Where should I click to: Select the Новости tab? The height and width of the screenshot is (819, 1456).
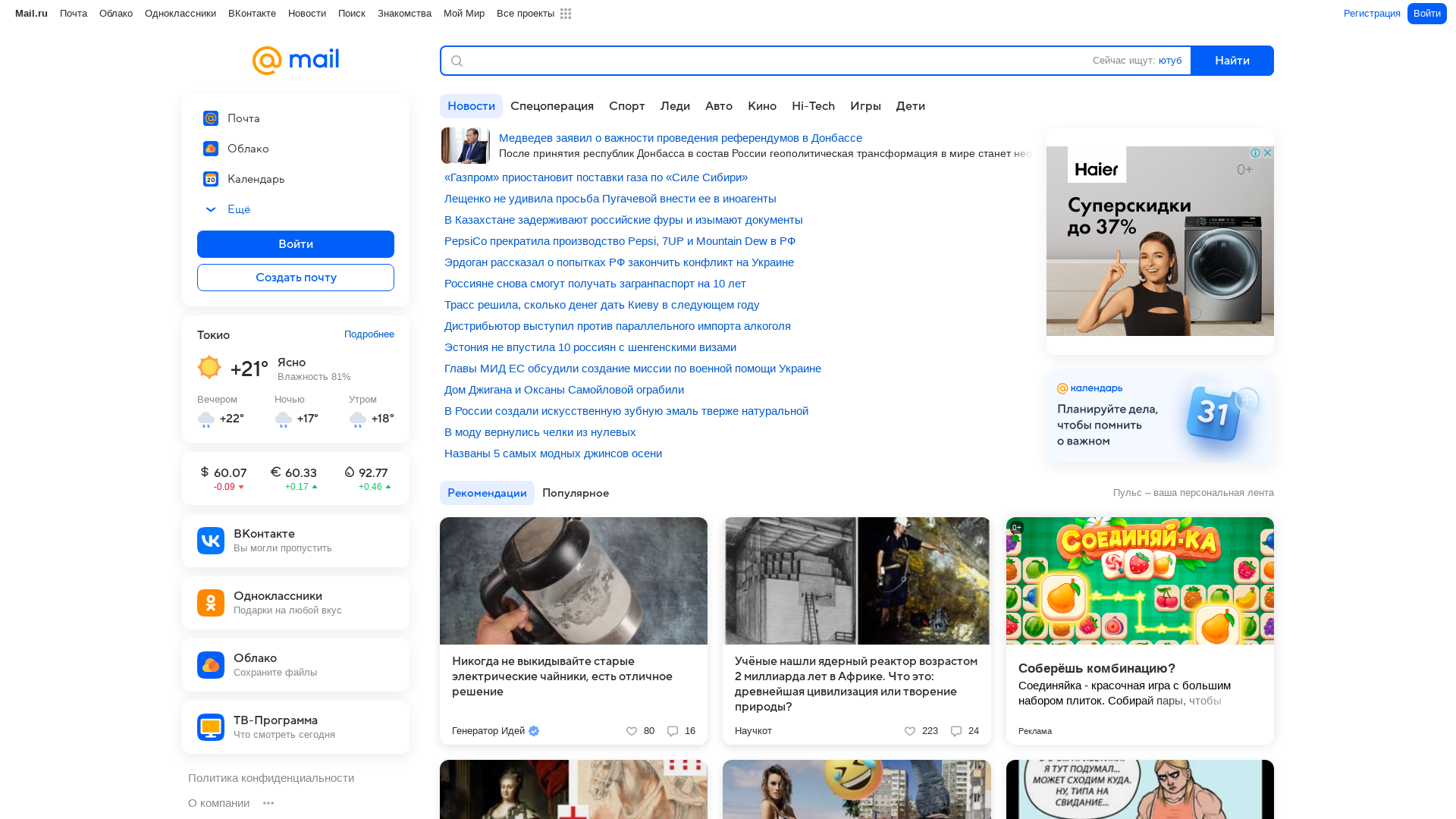click(471, 106)
